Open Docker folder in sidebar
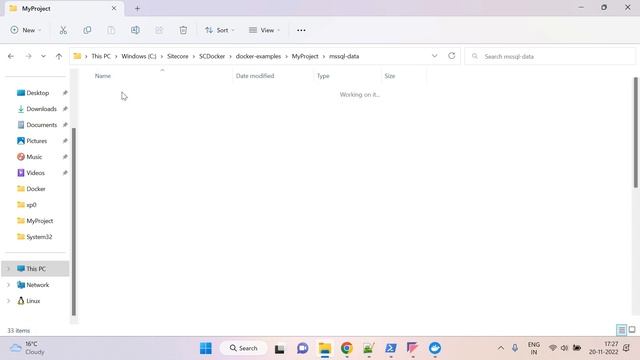The height and width of the screenshot is (360, 640). (37, 189)
